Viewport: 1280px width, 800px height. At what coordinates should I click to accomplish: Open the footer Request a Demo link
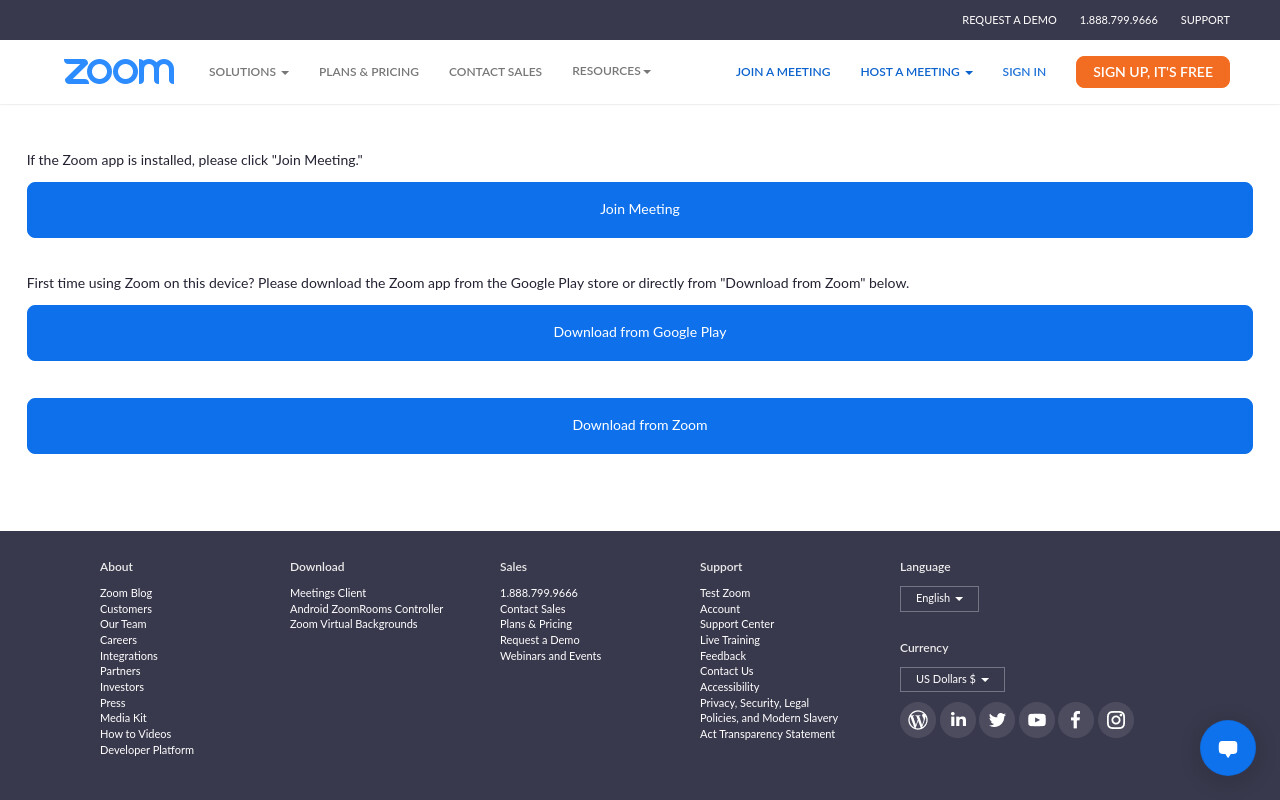(x=540, y=640)
